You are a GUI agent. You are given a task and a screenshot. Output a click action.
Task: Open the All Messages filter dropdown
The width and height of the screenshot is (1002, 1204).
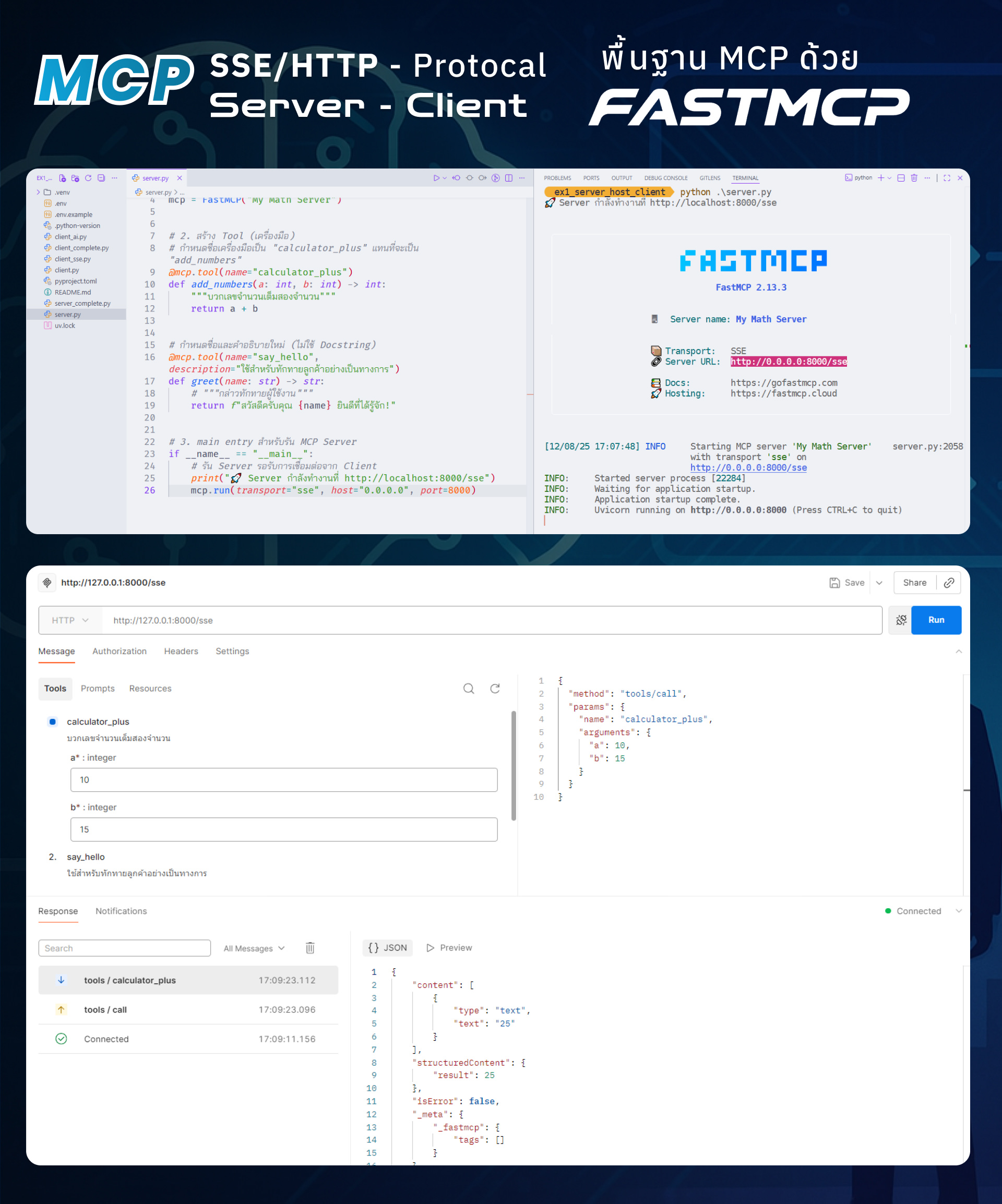pos(254,949)
